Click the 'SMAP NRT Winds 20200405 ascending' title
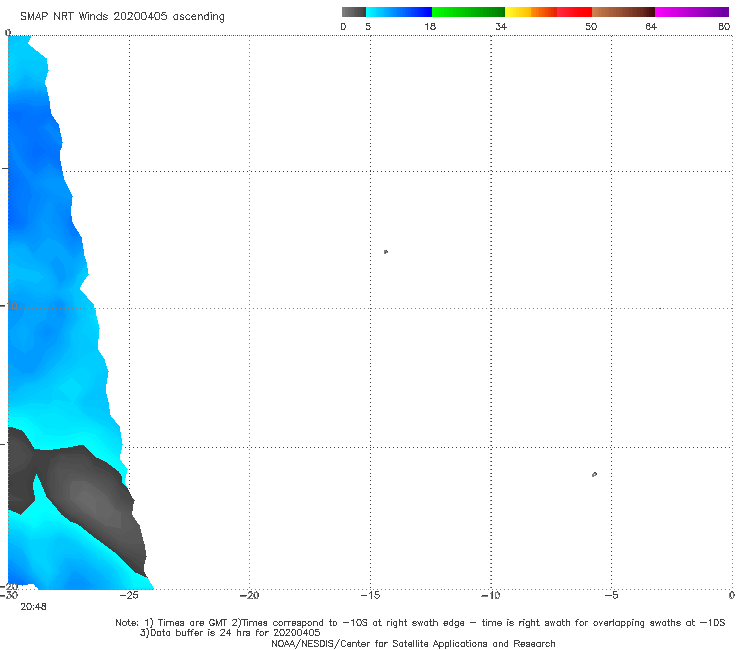Screen dimensions: 740x650 (x=122, y=16)
